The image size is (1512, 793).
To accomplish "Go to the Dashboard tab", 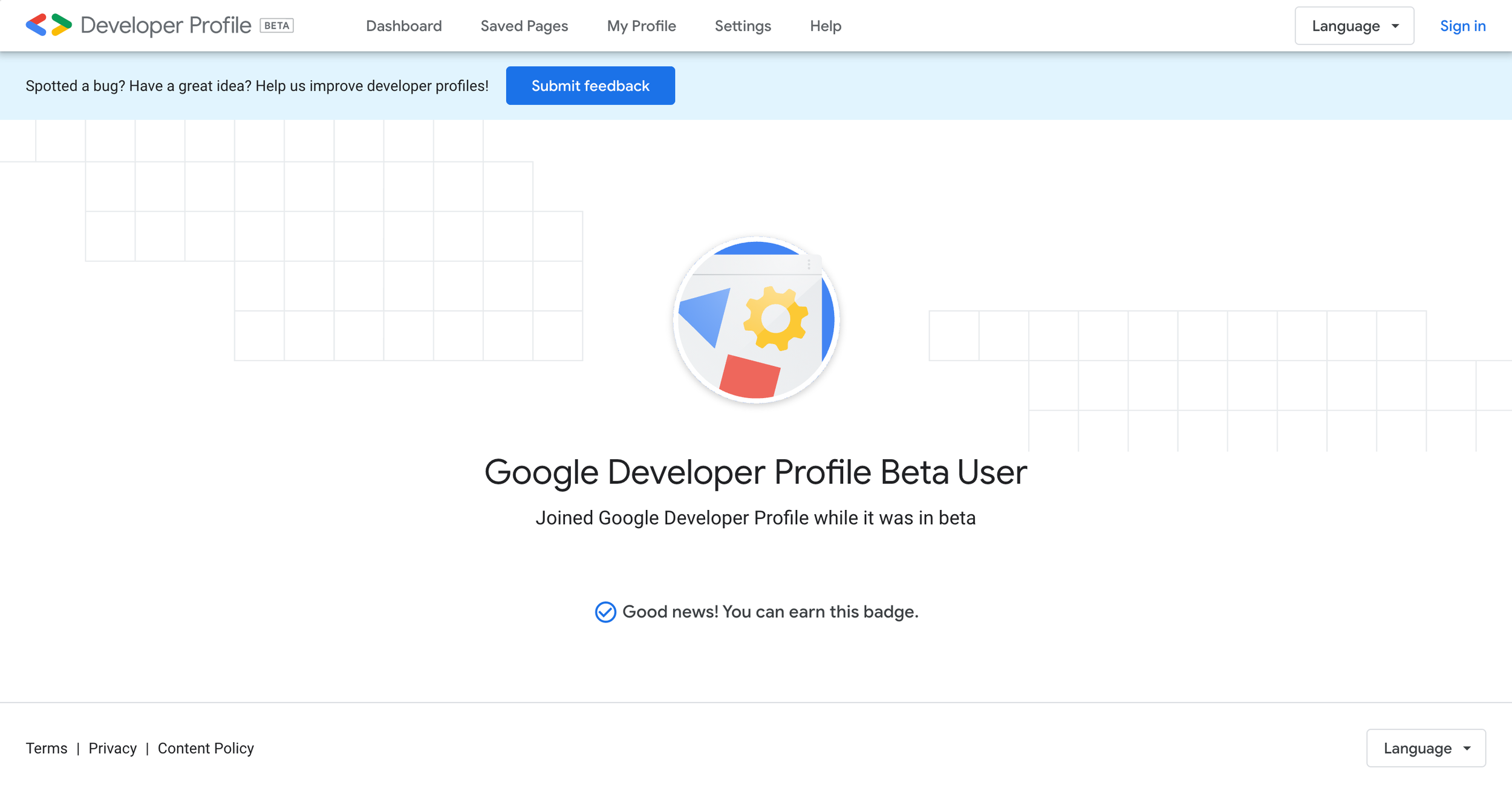I will coord(403,26).
